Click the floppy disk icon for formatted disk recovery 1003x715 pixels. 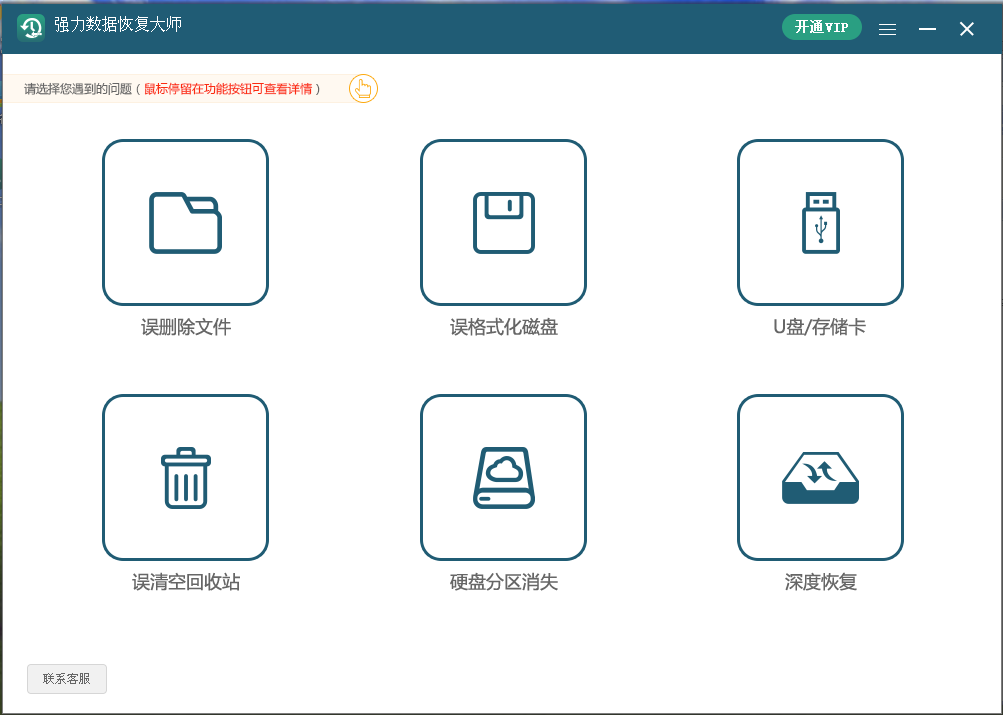coord(503,222)
